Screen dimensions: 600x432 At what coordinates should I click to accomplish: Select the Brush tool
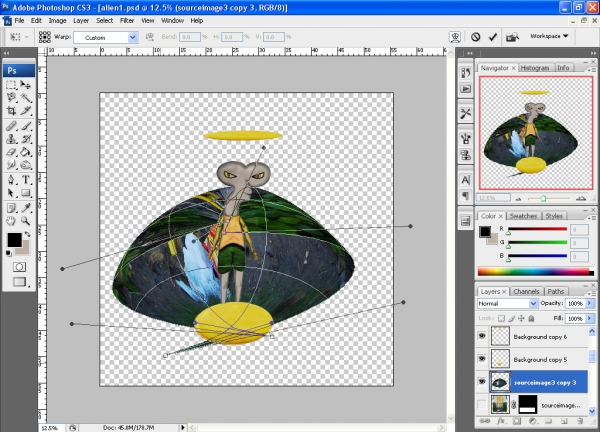coord(26,126)
